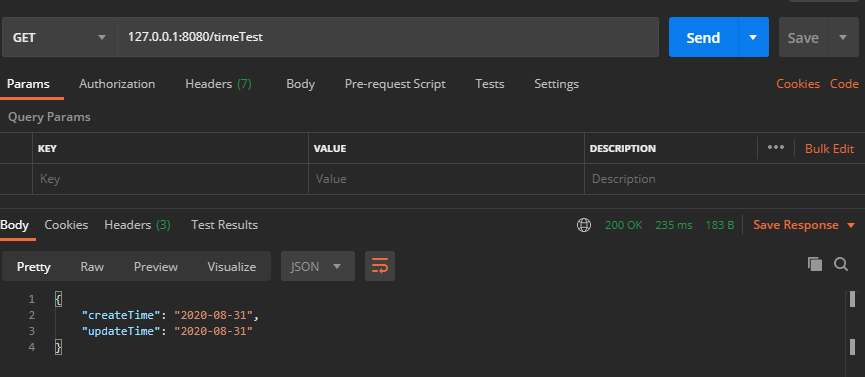
Task: Expand the Save button arrow options
Action: click(x=843, y=37)
